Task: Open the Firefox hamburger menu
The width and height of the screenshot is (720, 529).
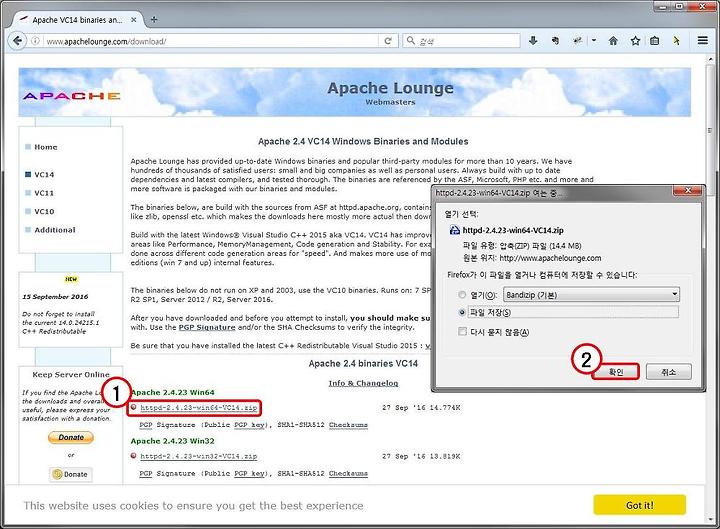Action: (703, 40)
